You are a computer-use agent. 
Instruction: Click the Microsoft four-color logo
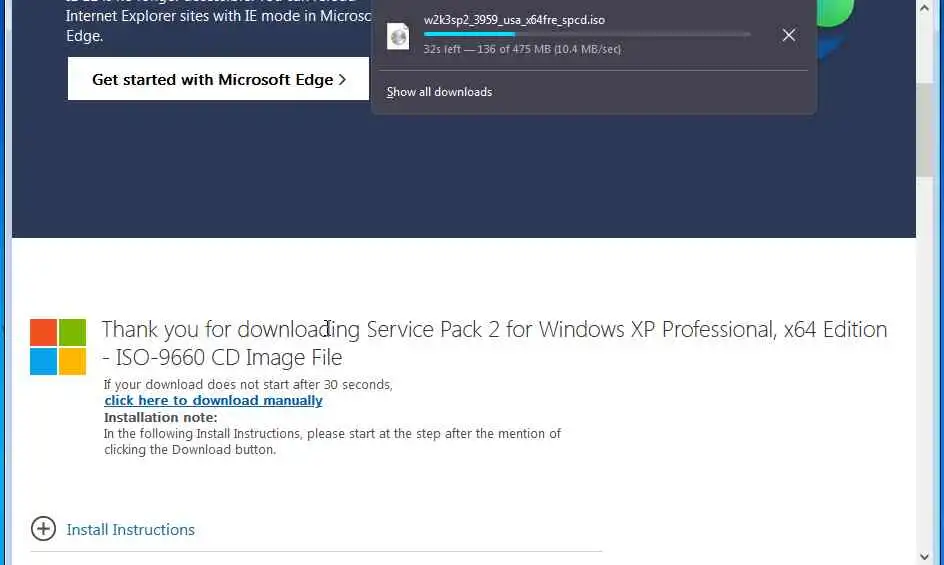pos(58,347)
